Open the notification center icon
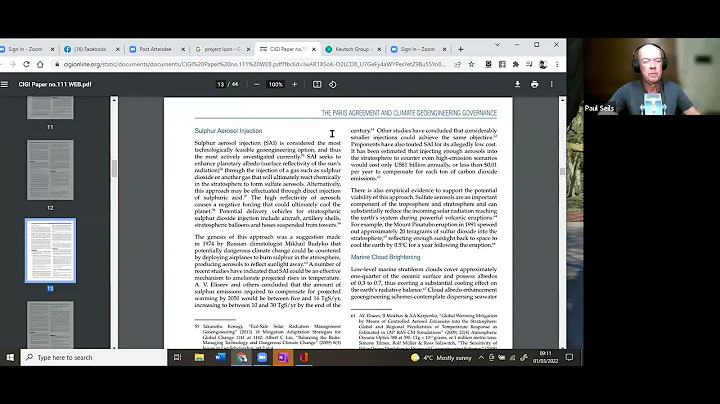The width and height of the screenshot is (720, 404). click(x=569, y=357)
